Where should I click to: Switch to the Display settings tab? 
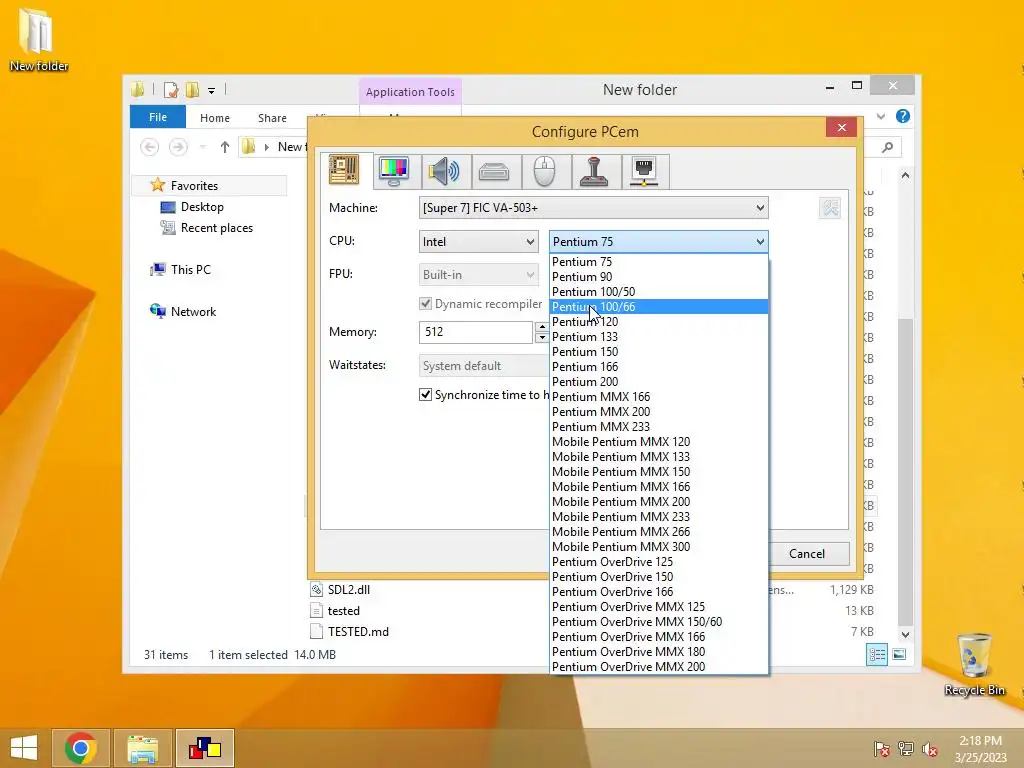pos(394,171)
